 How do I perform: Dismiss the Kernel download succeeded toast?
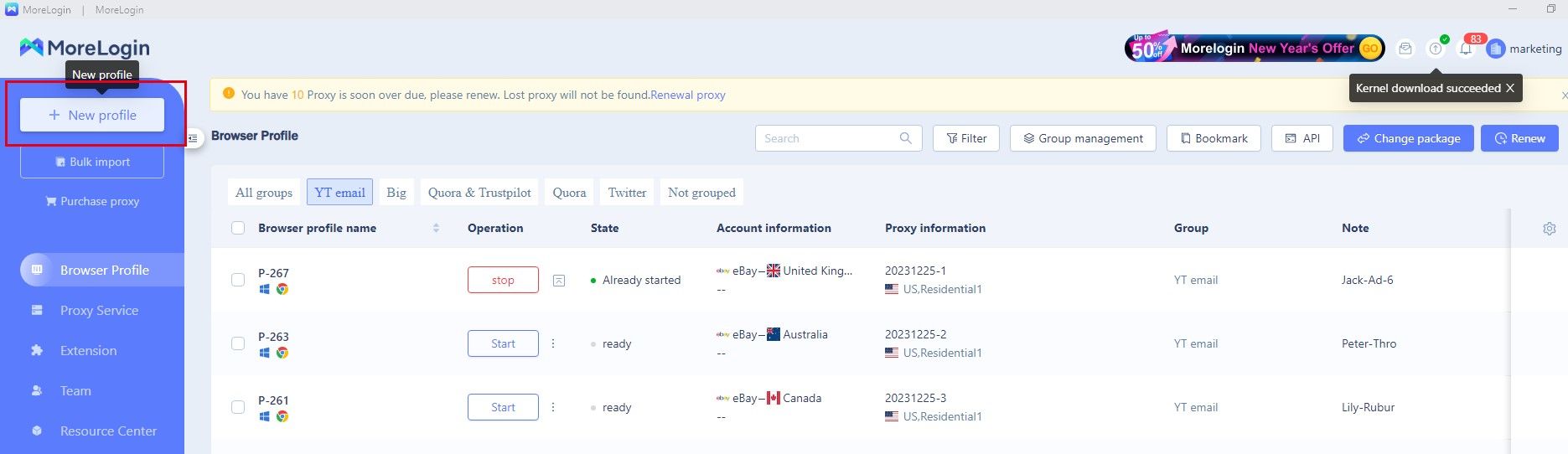click(x=1510, y=88)
